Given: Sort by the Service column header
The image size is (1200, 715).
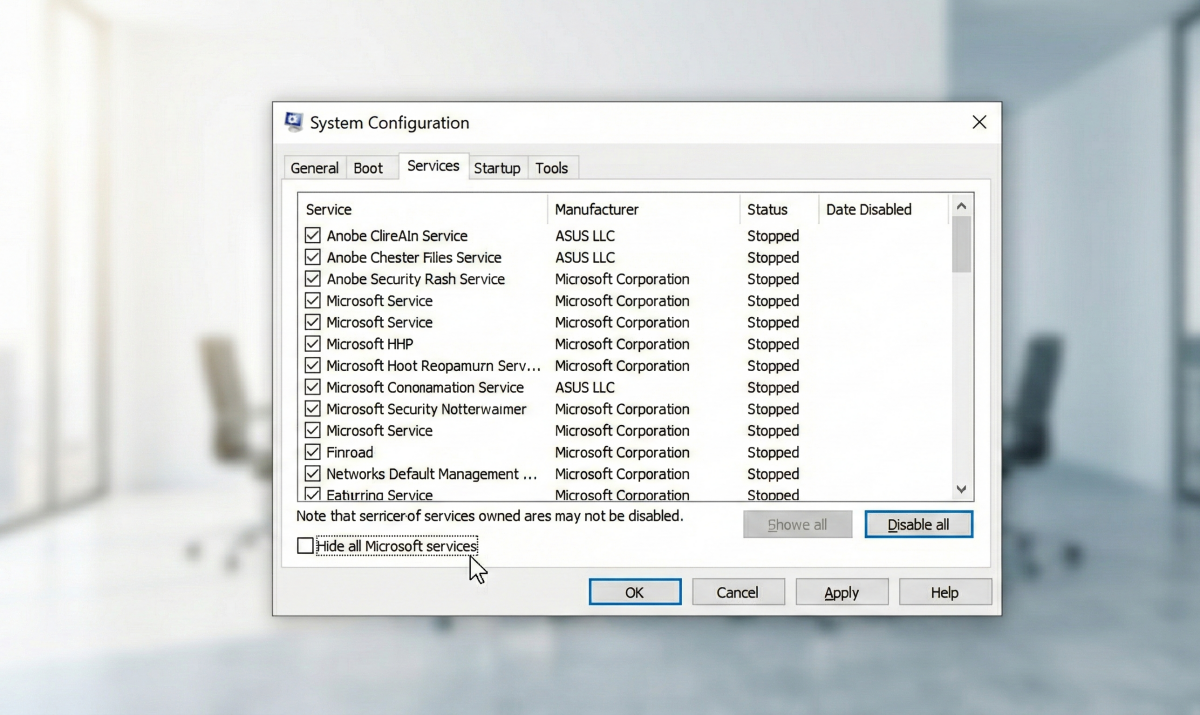Looking at the screenshot, I should 423,209.
